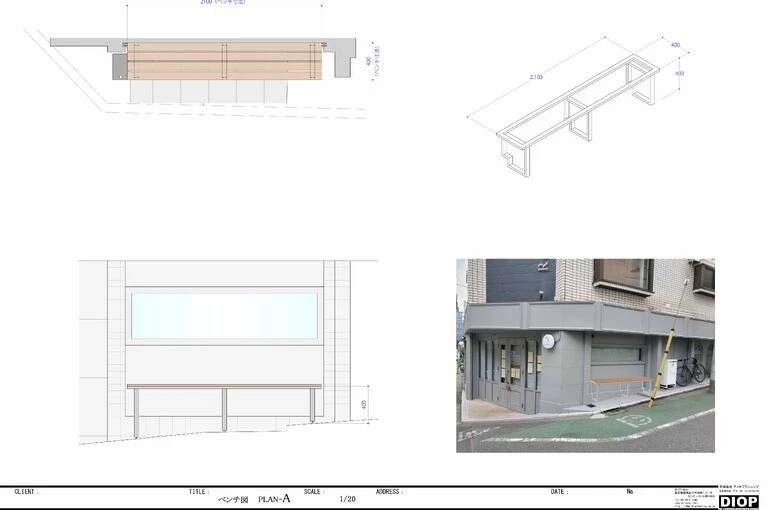This screenshot has height=510, width=770.
Task: Click the round shop sign in photo
Action: point(549,341)
